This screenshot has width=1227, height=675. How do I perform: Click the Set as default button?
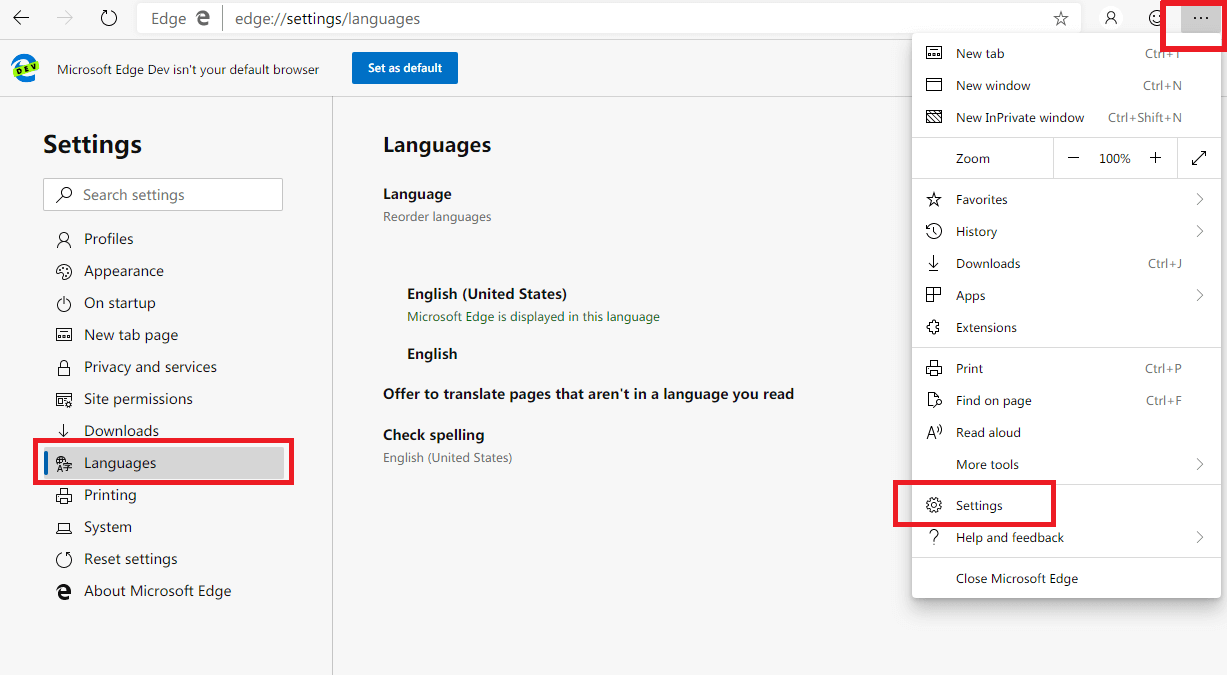[x=404, y=68]
